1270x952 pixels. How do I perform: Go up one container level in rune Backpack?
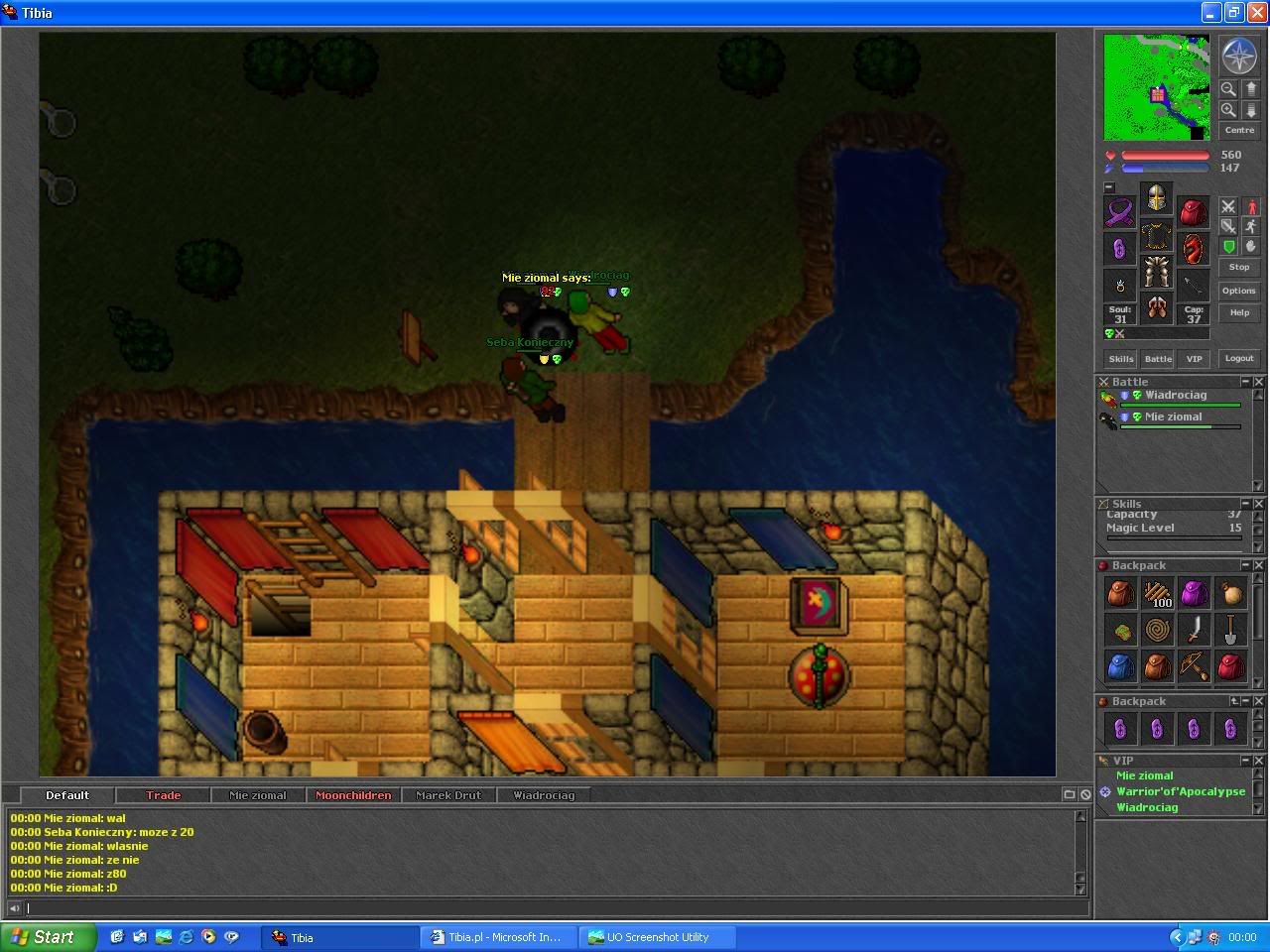coord(1234,701)
